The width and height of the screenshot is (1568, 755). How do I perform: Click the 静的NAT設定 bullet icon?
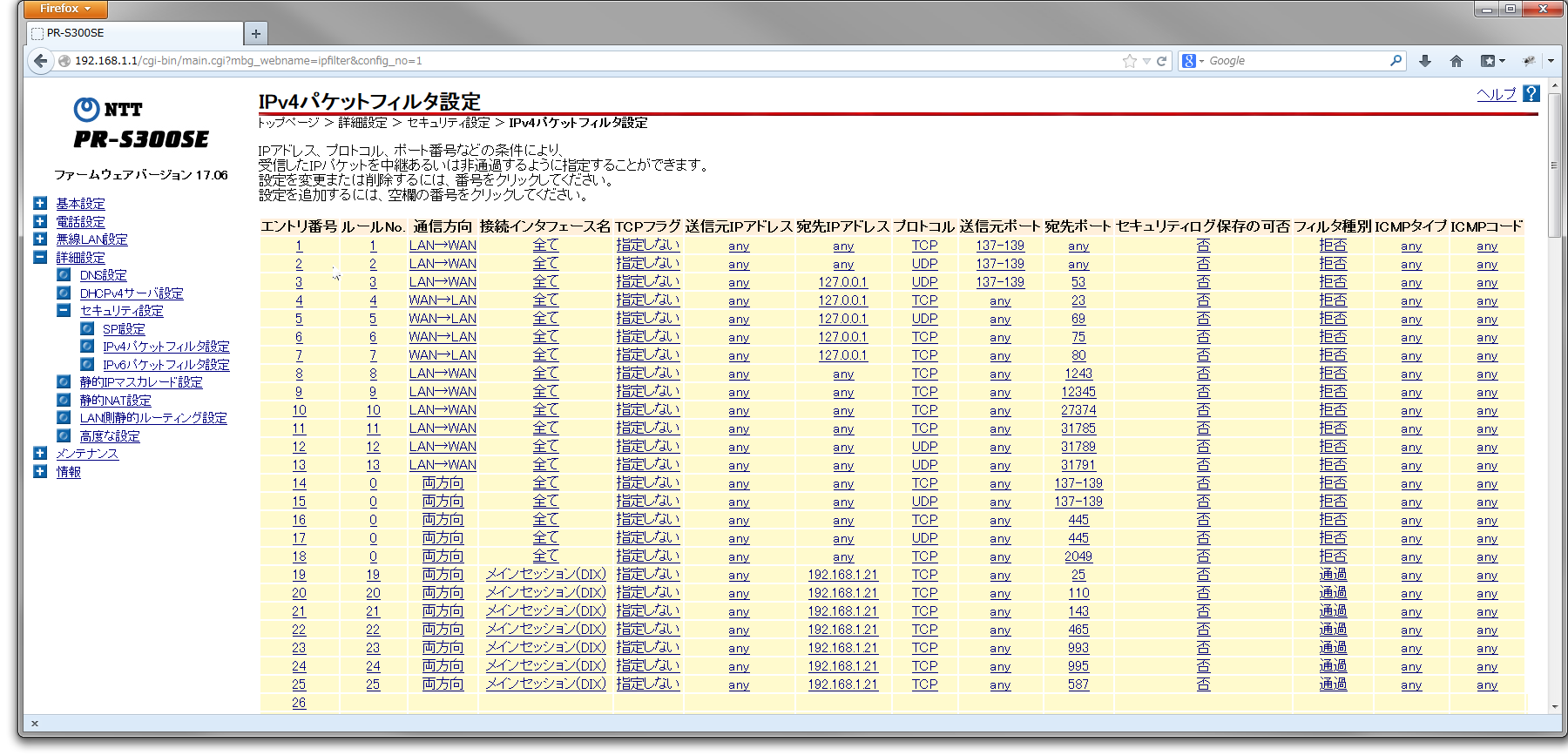click(64, 401)
